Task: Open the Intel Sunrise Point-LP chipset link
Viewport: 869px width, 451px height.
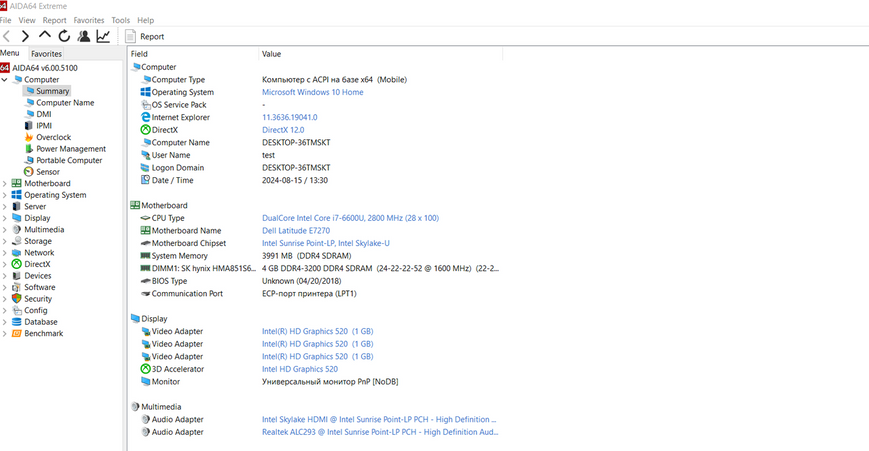Action: tap(325, 243)
